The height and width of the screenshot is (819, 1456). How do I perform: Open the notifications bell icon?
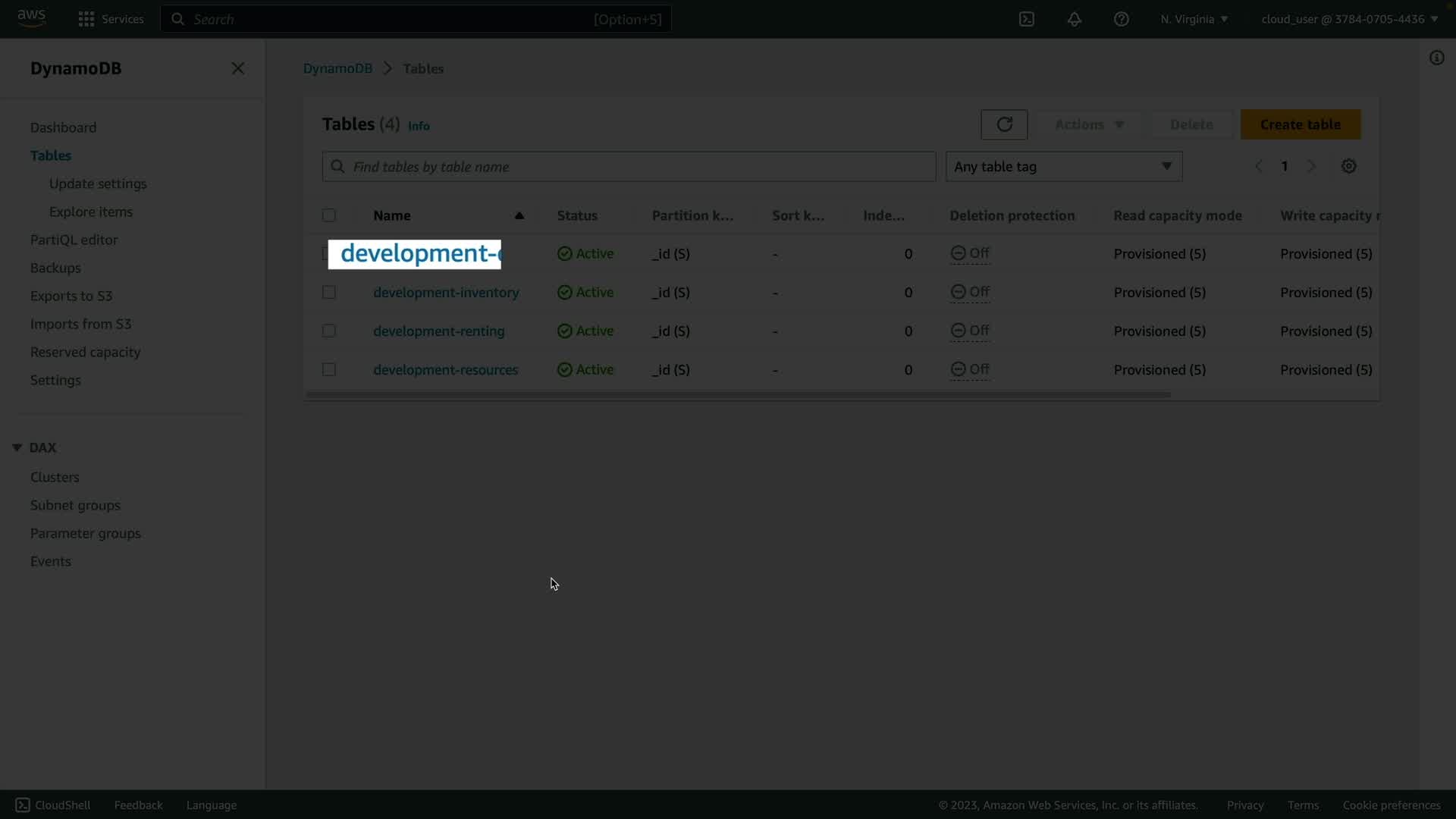1074,19
